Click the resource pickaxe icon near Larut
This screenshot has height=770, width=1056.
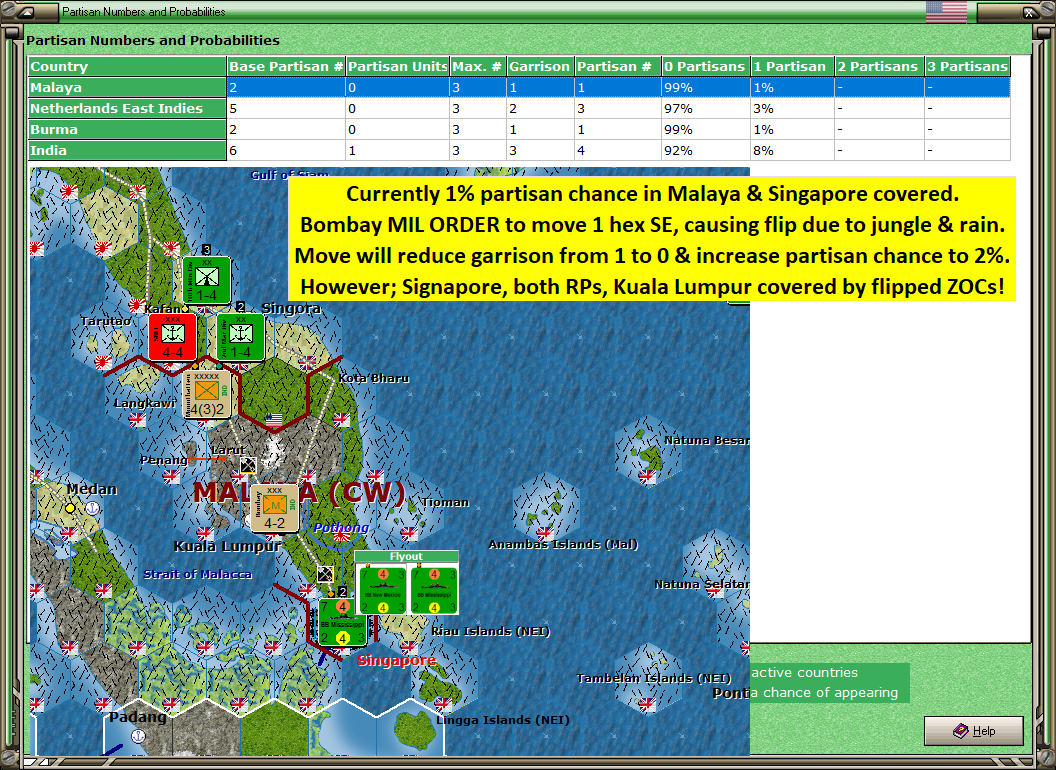[249, 465]
